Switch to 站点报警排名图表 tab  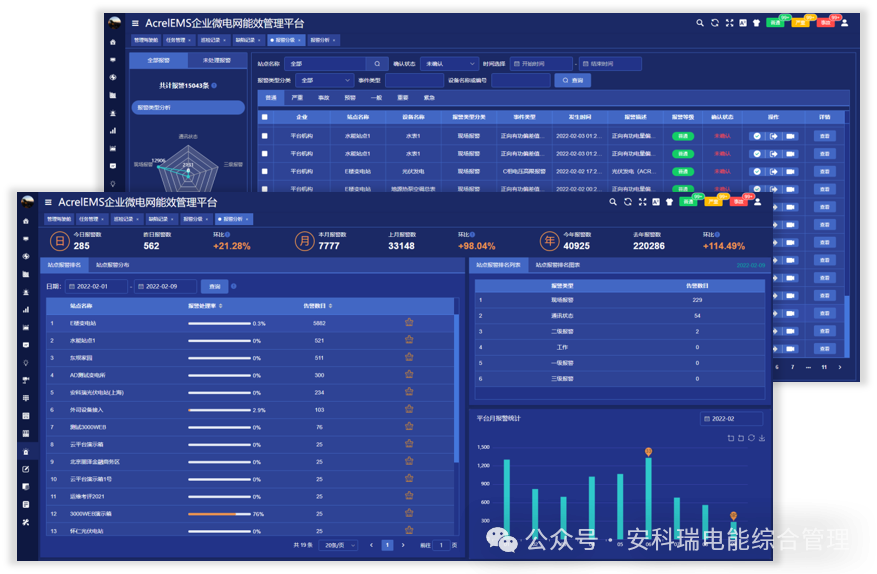click(x=558, y=265)
